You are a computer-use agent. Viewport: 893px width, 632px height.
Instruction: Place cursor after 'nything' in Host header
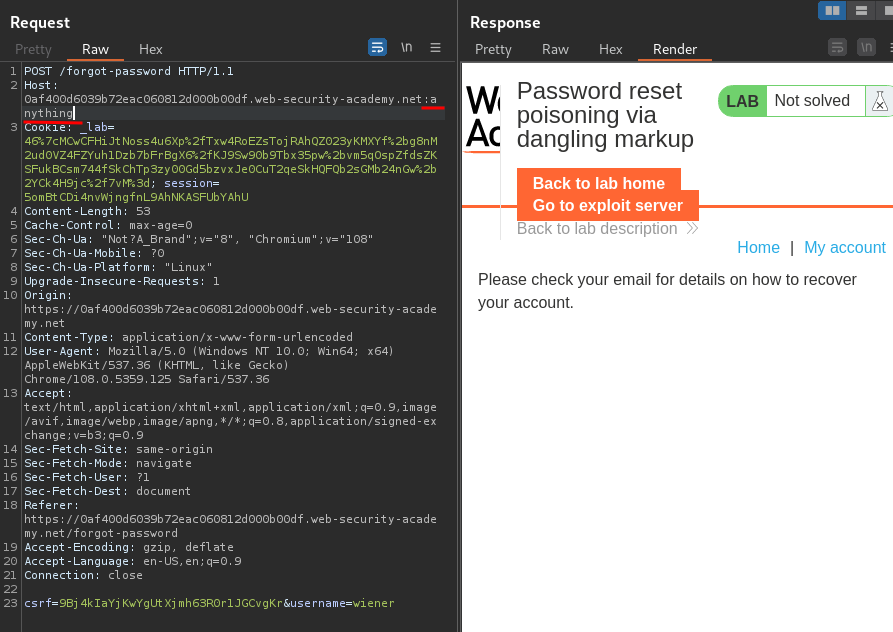coord(74,113)
